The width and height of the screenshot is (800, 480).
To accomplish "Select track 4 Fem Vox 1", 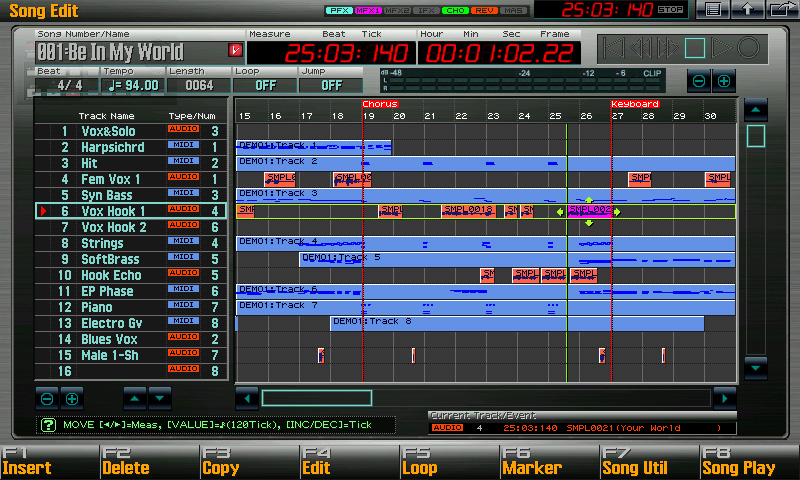I will [131, 180].
